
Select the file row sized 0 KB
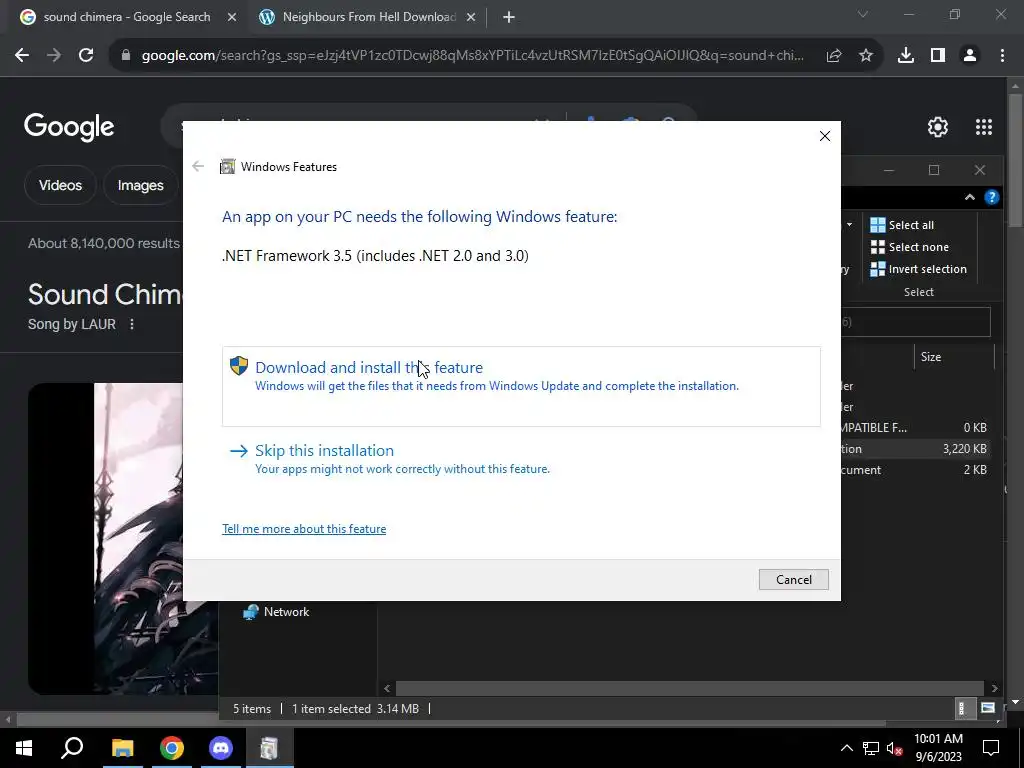coord(914,428)
